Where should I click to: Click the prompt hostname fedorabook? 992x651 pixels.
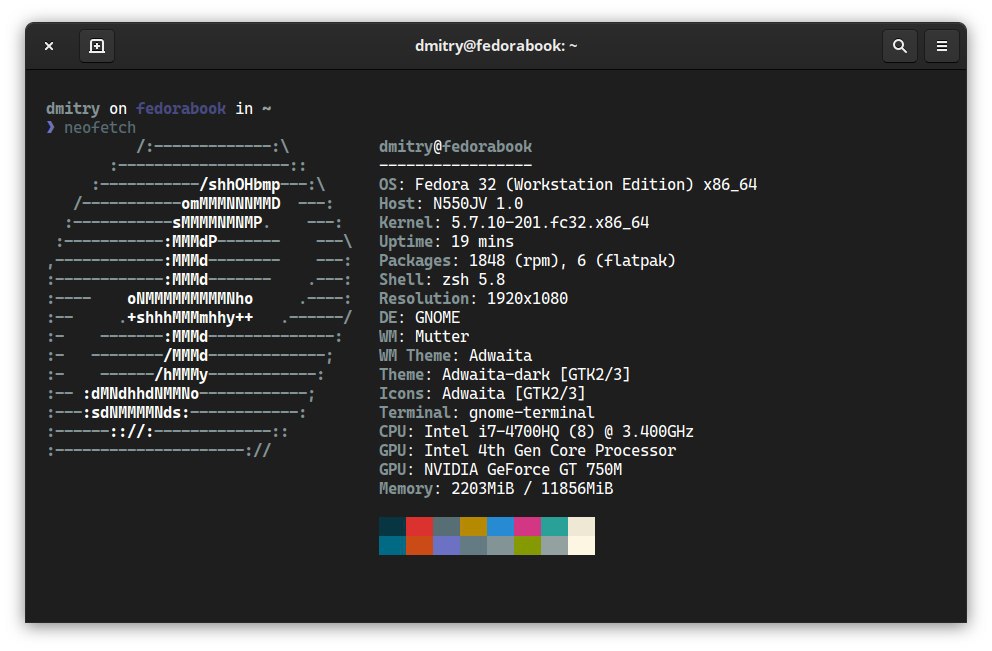[181, 109]
